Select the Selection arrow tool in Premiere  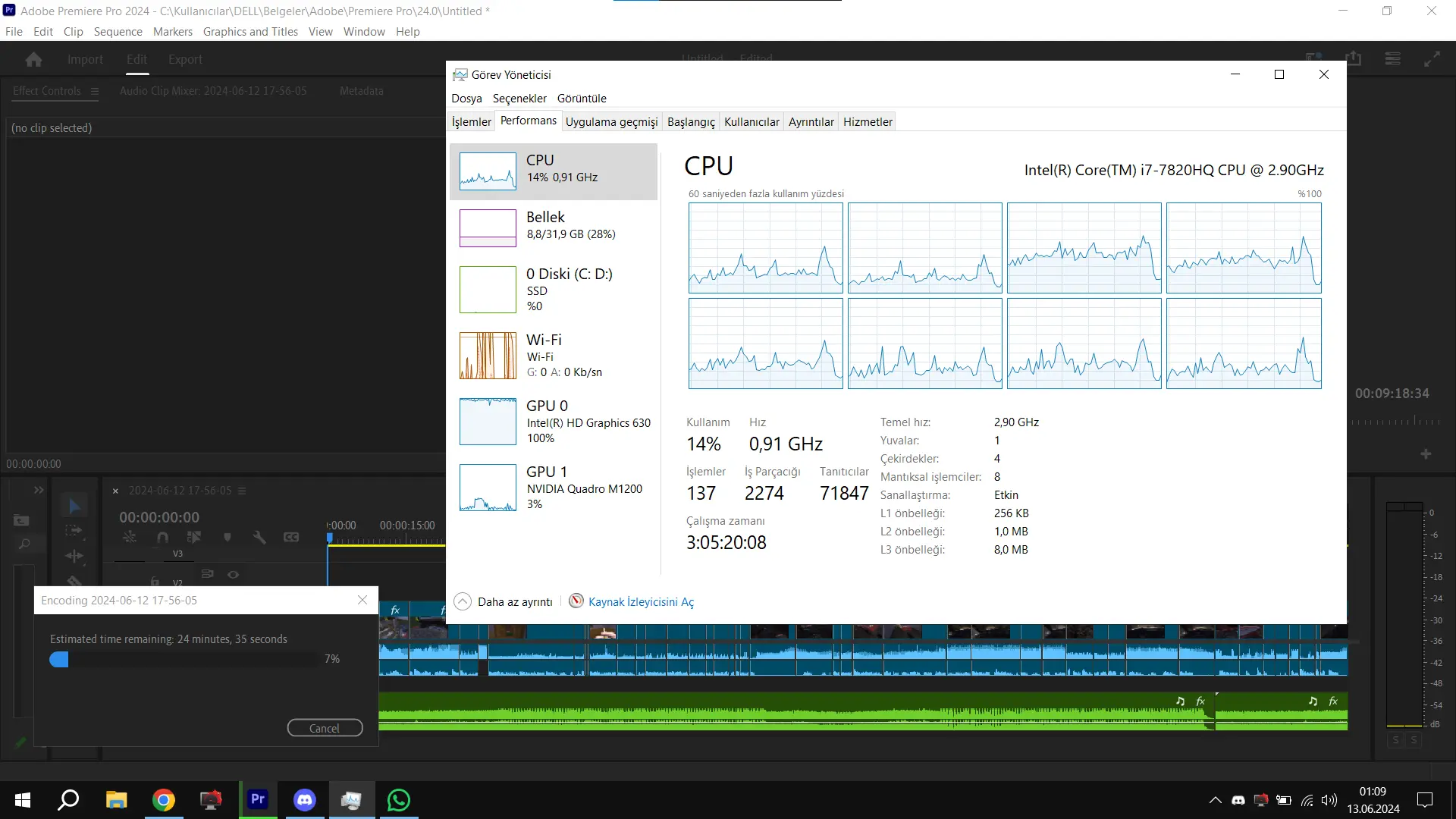(74, 506)
